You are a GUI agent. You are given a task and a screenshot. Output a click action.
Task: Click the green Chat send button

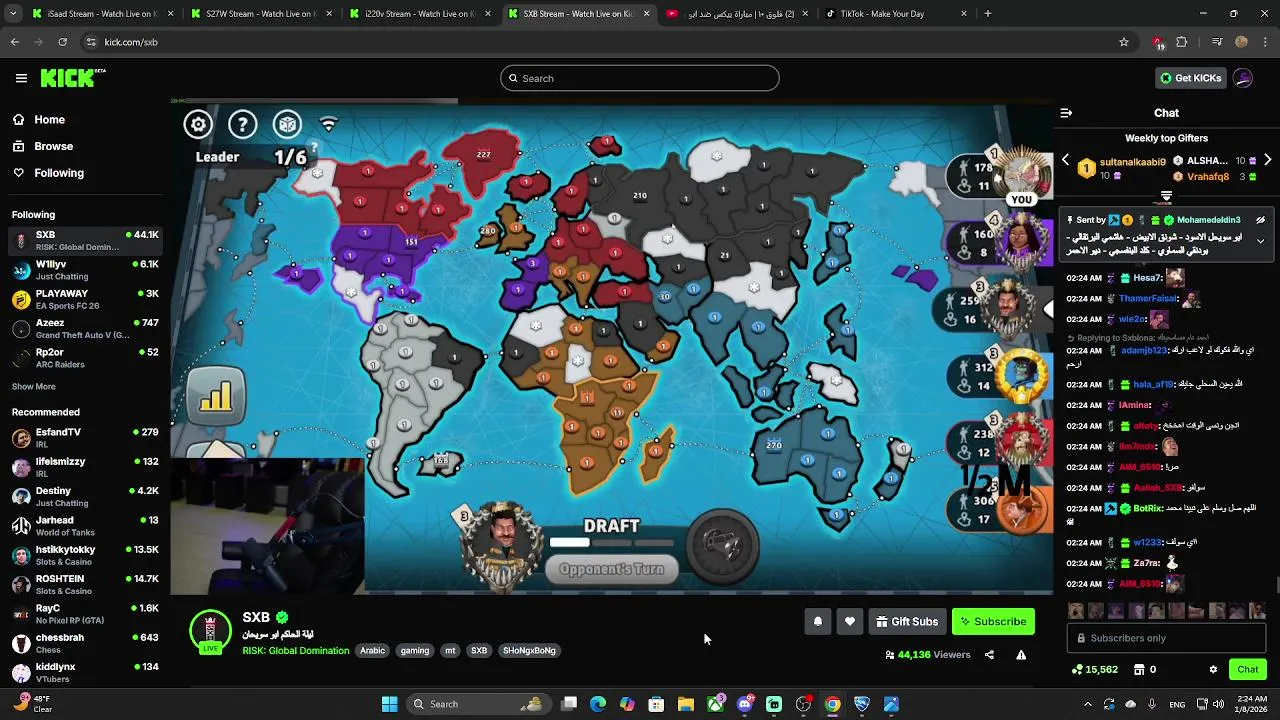tap(1247, 669)
